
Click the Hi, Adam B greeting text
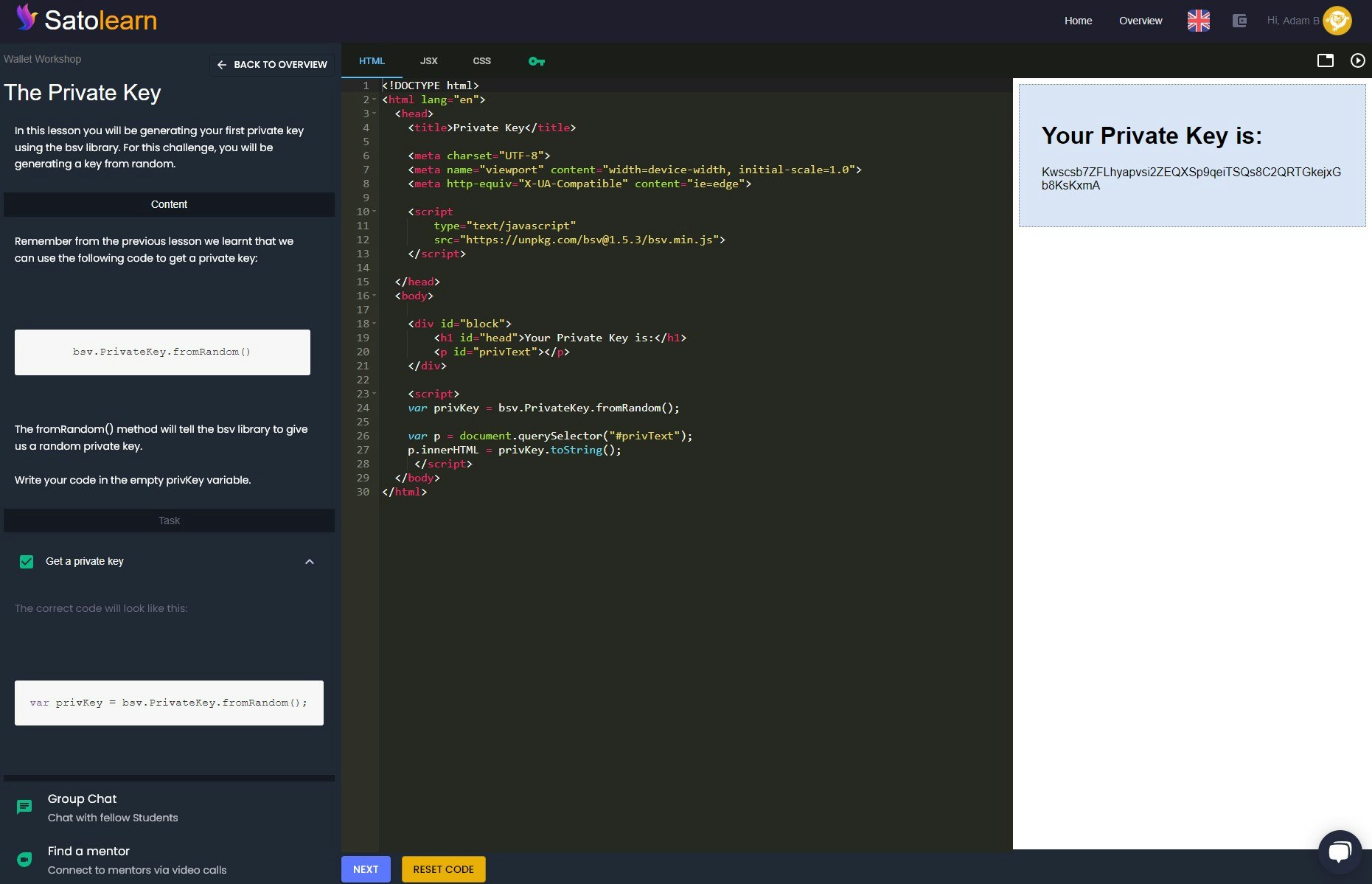click(x=1292, y=21)
